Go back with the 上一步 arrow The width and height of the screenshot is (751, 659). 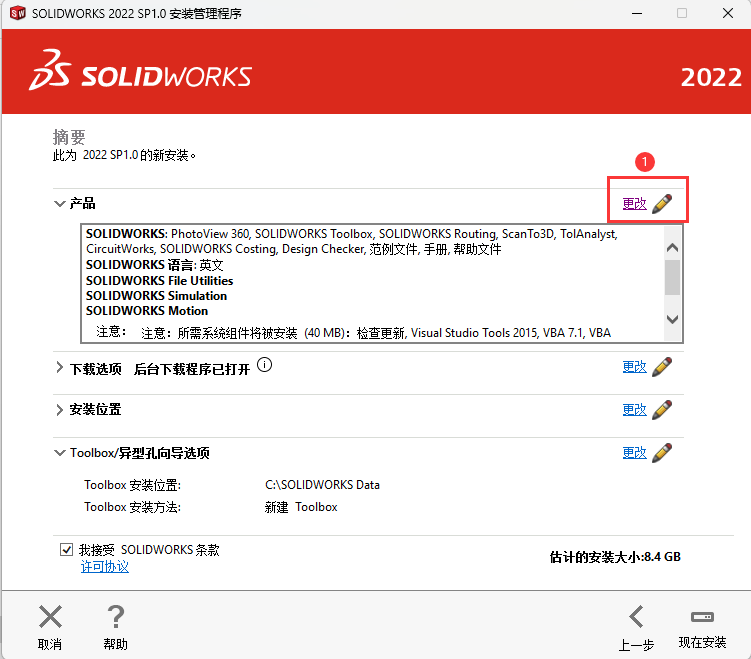[x=636, y=617]
